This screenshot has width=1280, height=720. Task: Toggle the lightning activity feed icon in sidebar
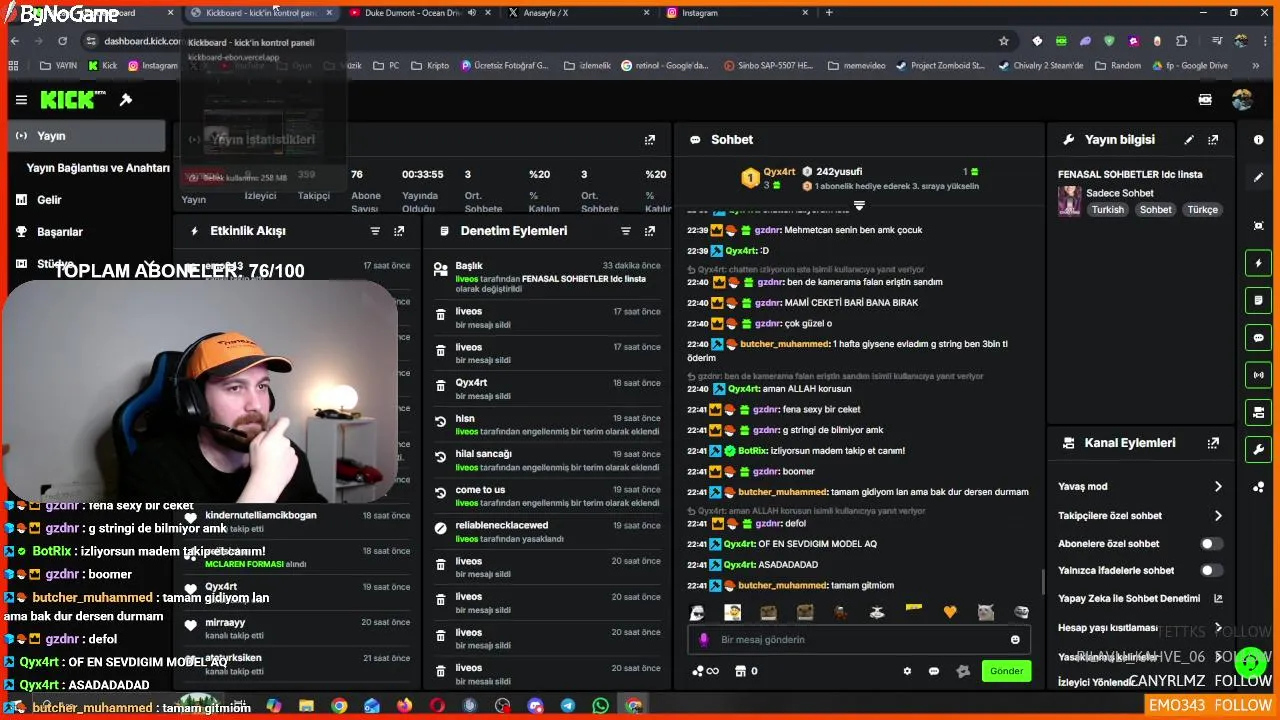pos(1258,264)
